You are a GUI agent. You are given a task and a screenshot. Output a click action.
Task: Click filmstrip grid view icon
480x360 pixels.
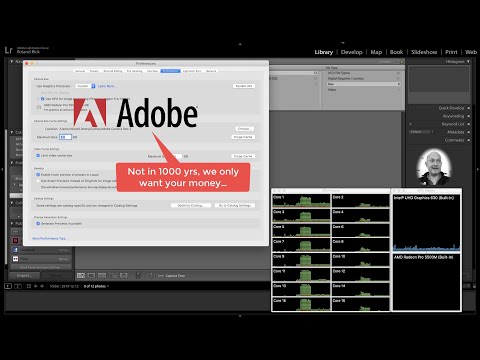(29, 286)
